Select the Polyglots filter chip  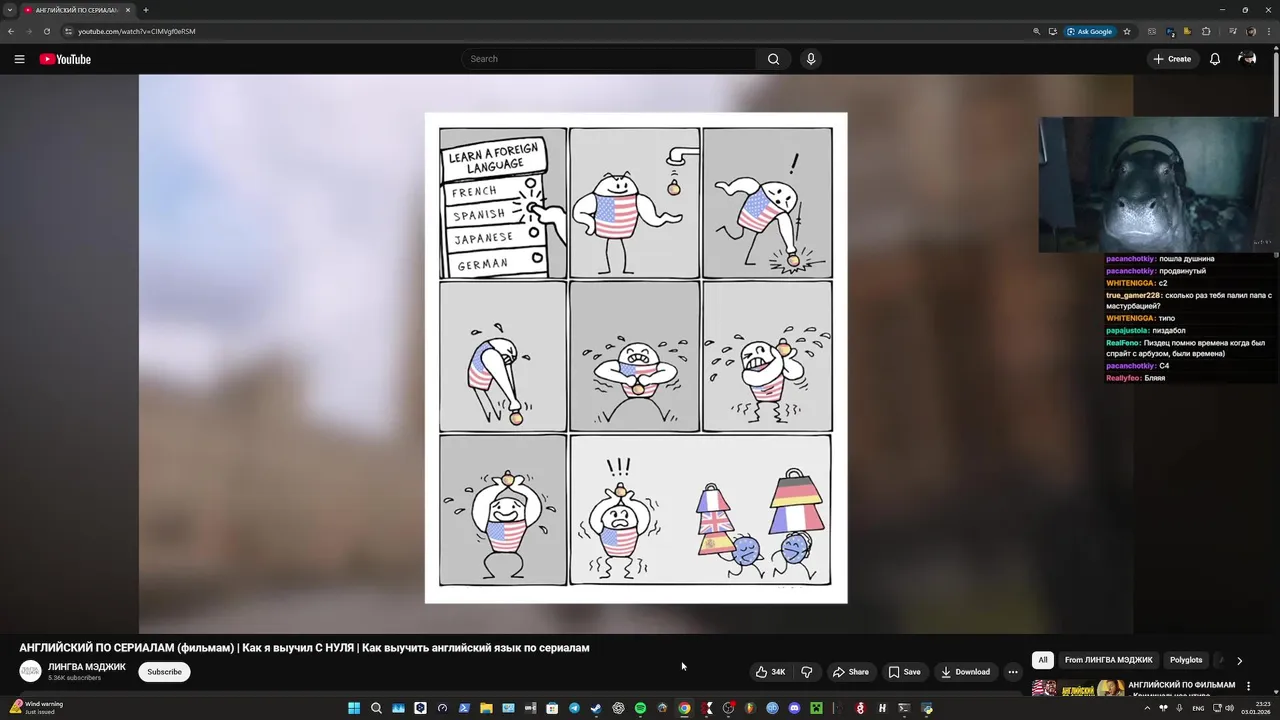click(x=1186, y=660)
